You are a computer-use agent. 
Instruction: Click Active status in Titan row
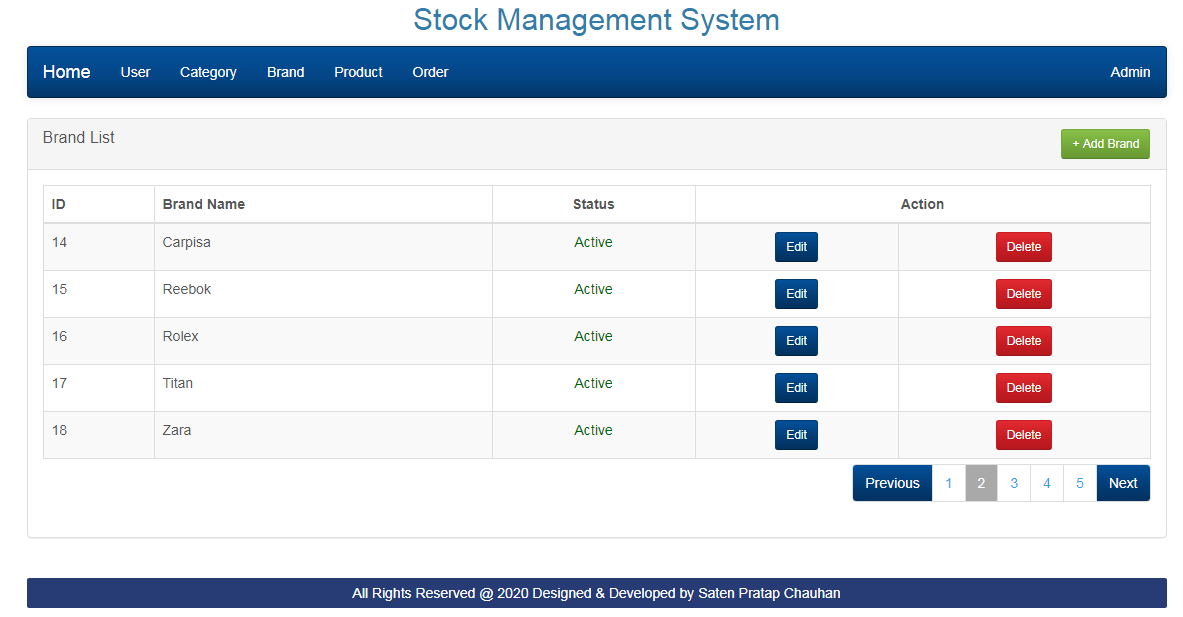click(593, 383)
